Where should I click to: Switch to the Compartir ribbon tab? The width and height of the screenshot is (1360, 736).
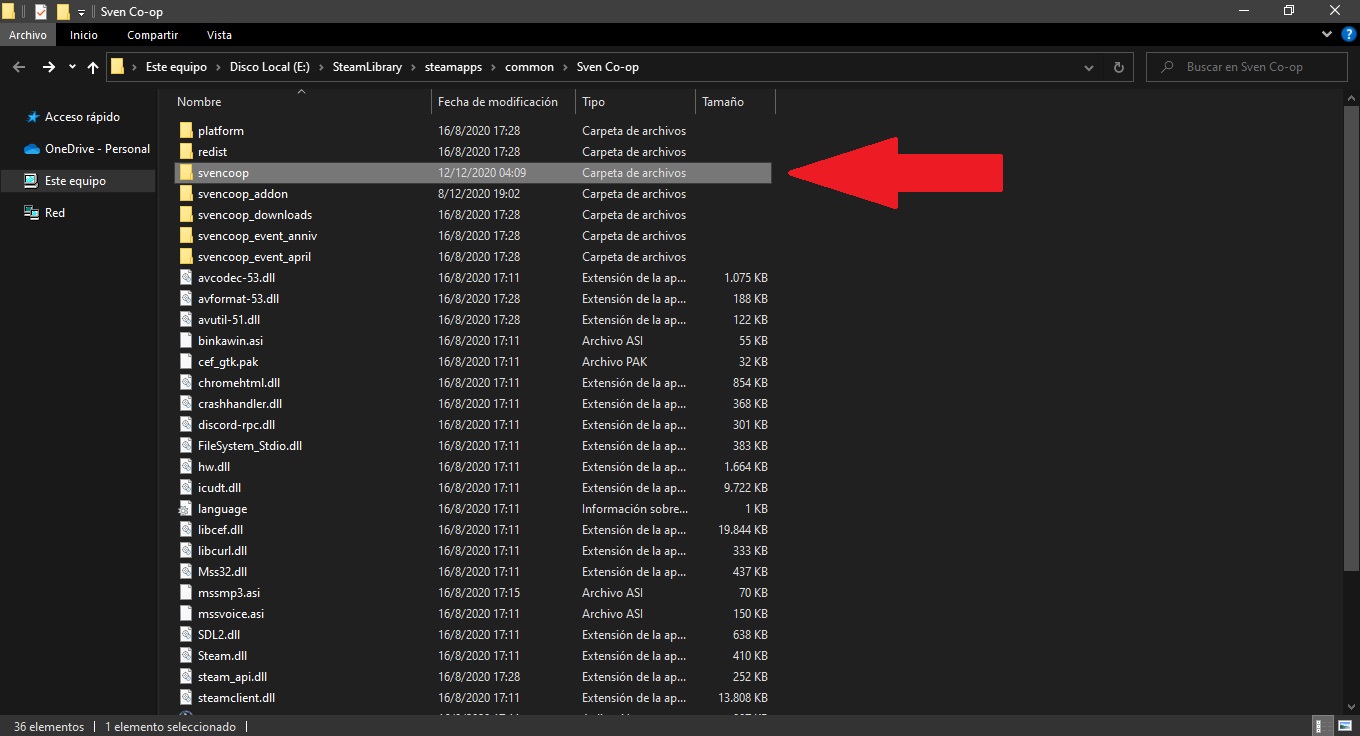coord(152,35)
